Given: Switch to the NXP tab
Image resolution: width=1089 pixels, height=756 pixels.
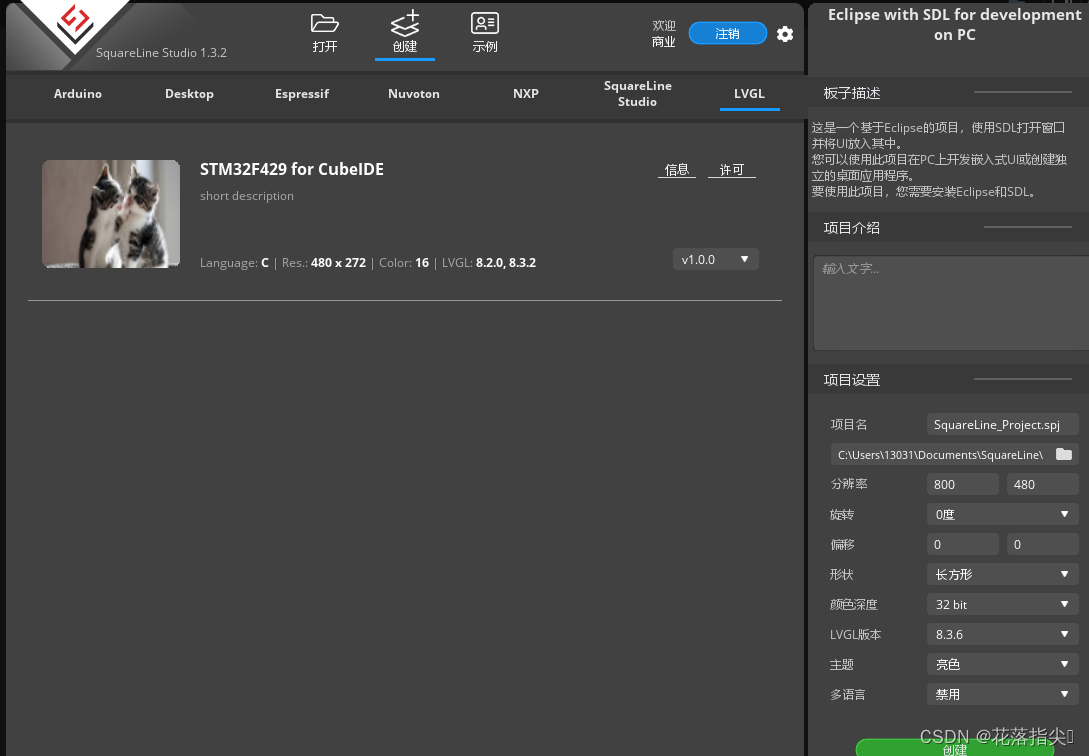Looking at the screenshot, I should pyautogui.click(x=526, y=94).
